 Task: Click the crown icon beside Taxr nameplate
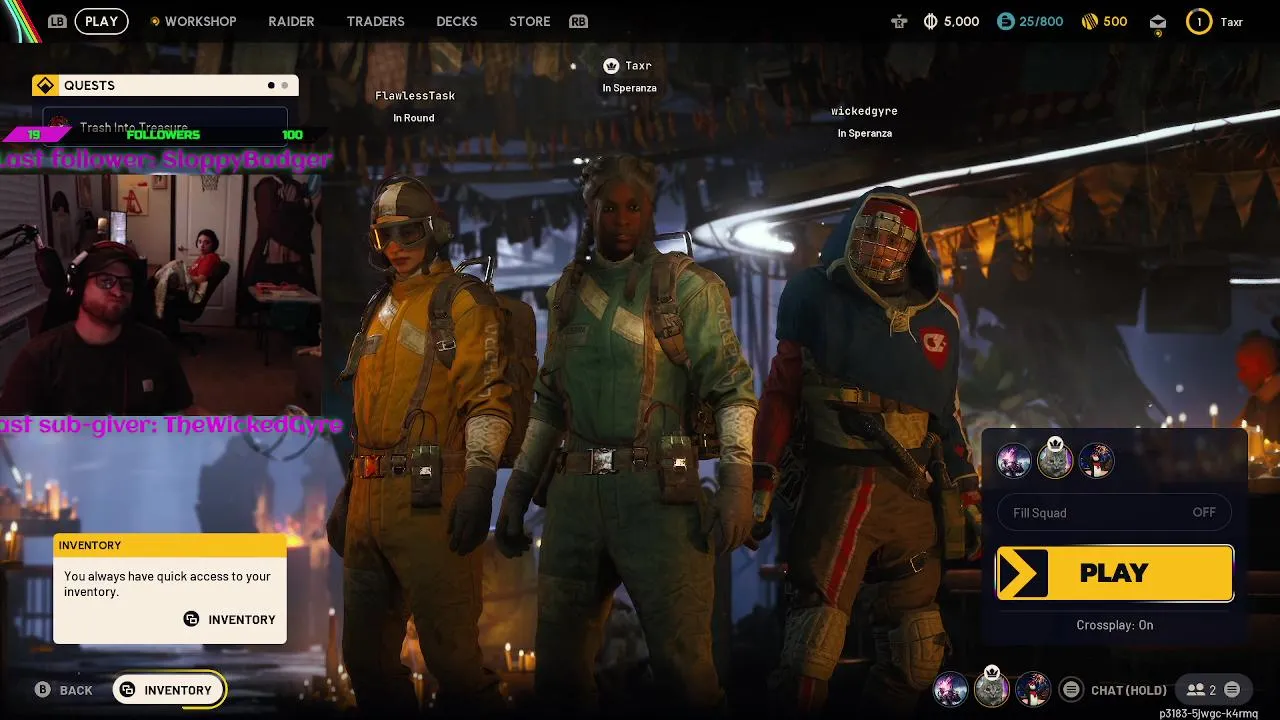611,66
